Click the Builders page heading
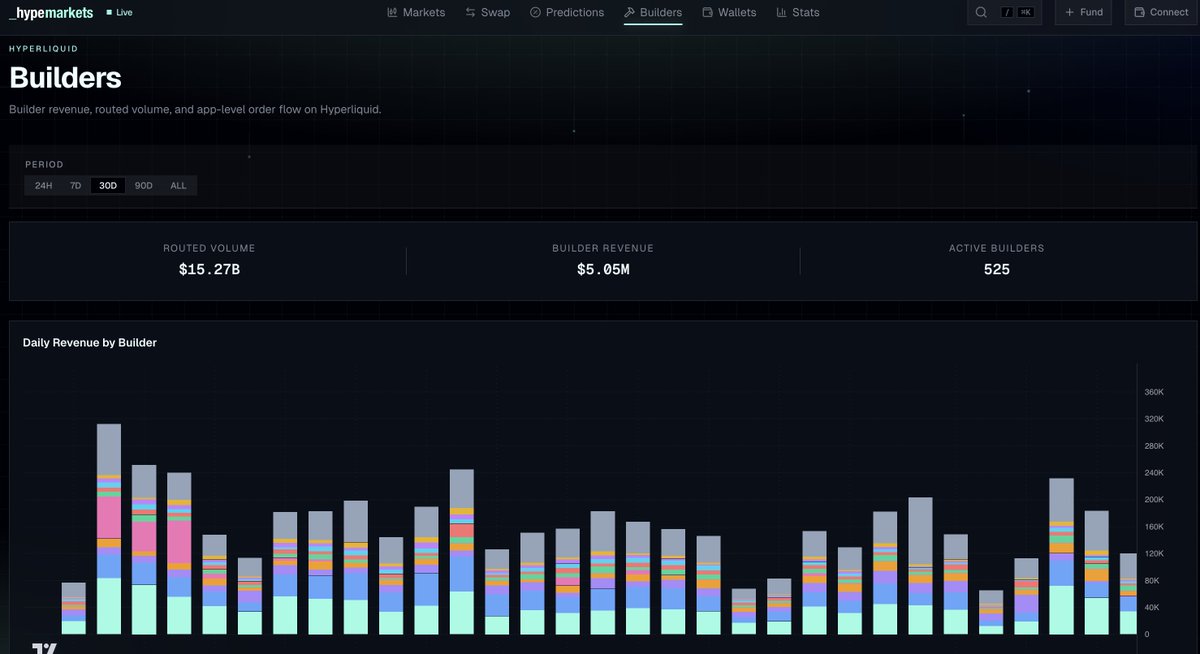This screenshot has height=654, width=1200. [x=65, y=78]
